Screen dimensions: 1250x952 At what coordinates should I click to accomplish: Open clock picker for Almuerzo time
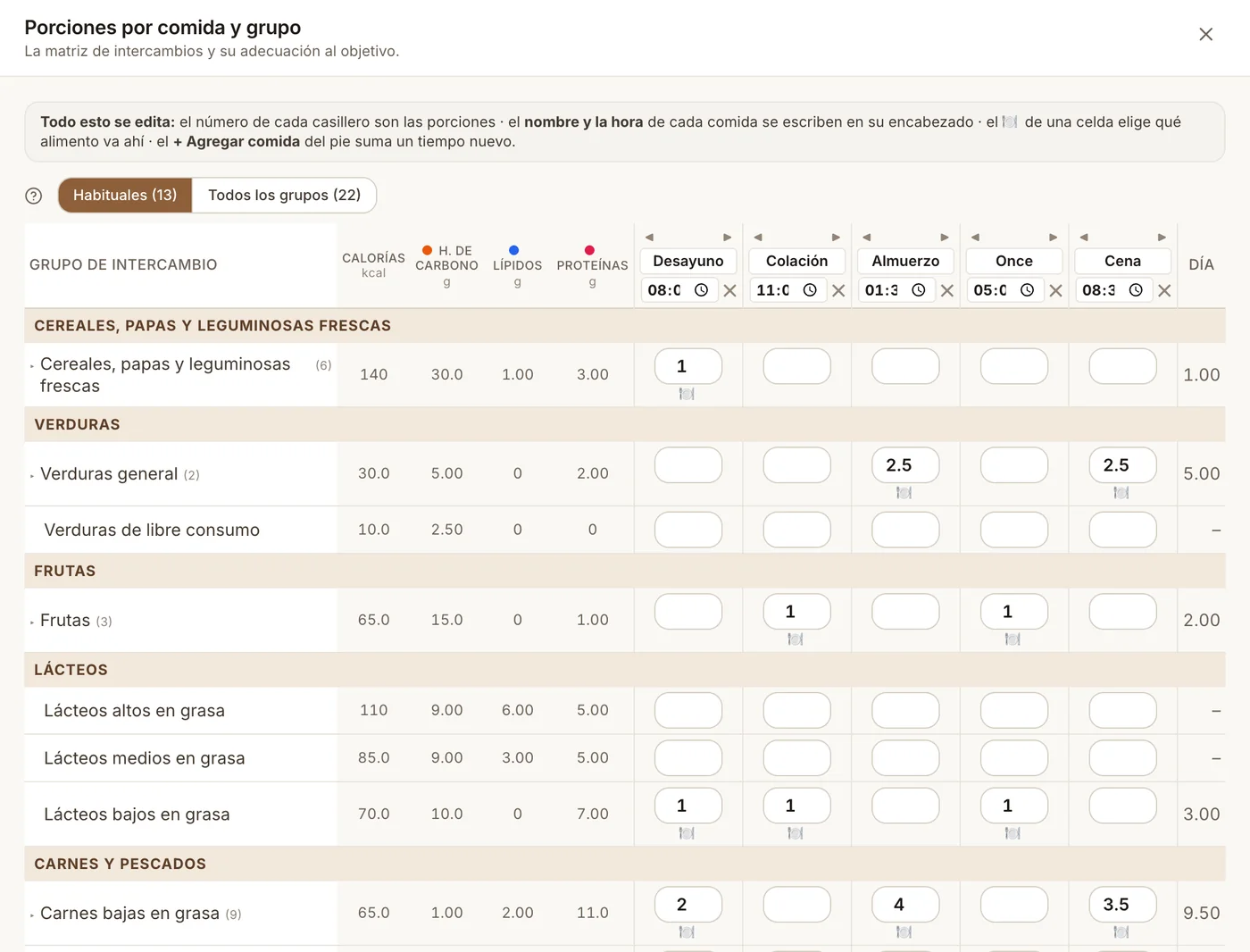point(919,290)
